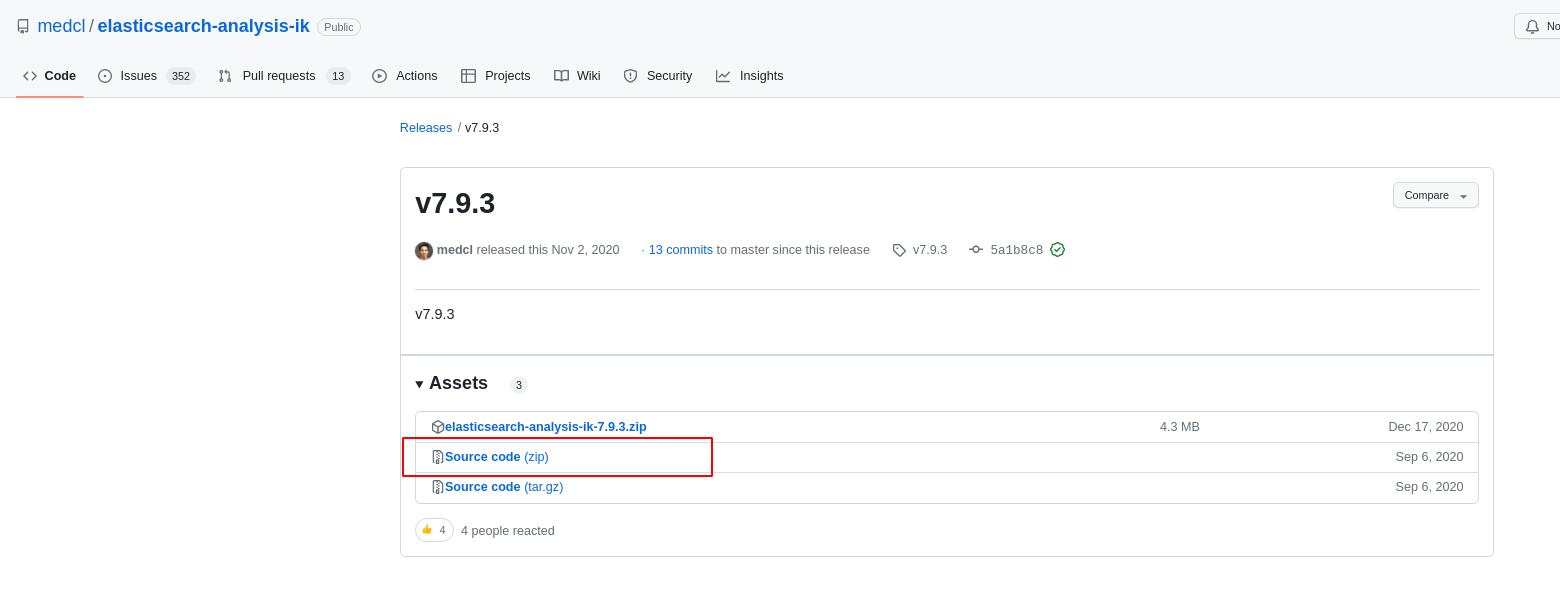Click the zip file icon beside Source code (zip)
1560x602 pixels.
click(437, 457)
